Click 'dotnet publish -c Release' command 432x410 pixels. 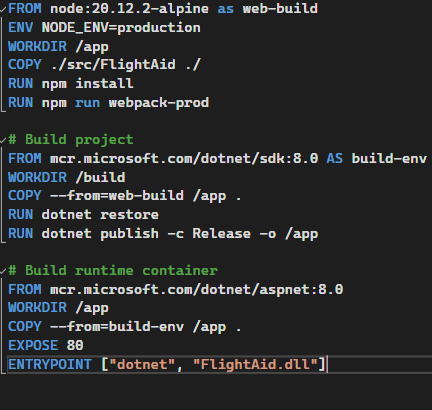146,233
